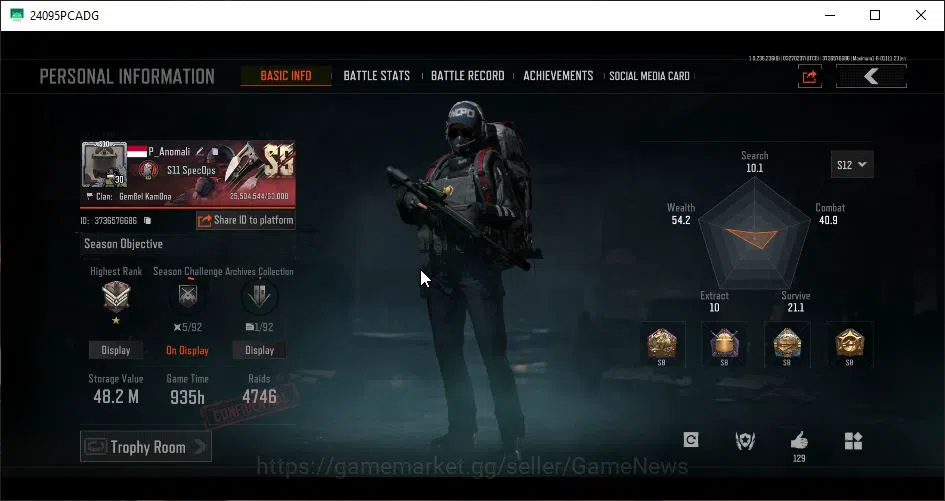Viewport: 945px width, 501px height.
Task: Click the S11 SpecOps title emblem
Action: tap(148, 170)
